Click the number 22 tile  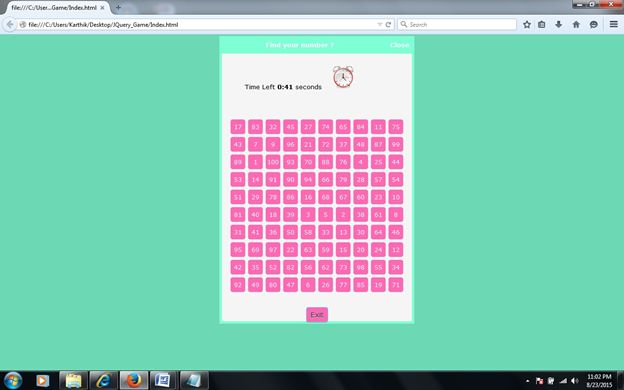291,250
